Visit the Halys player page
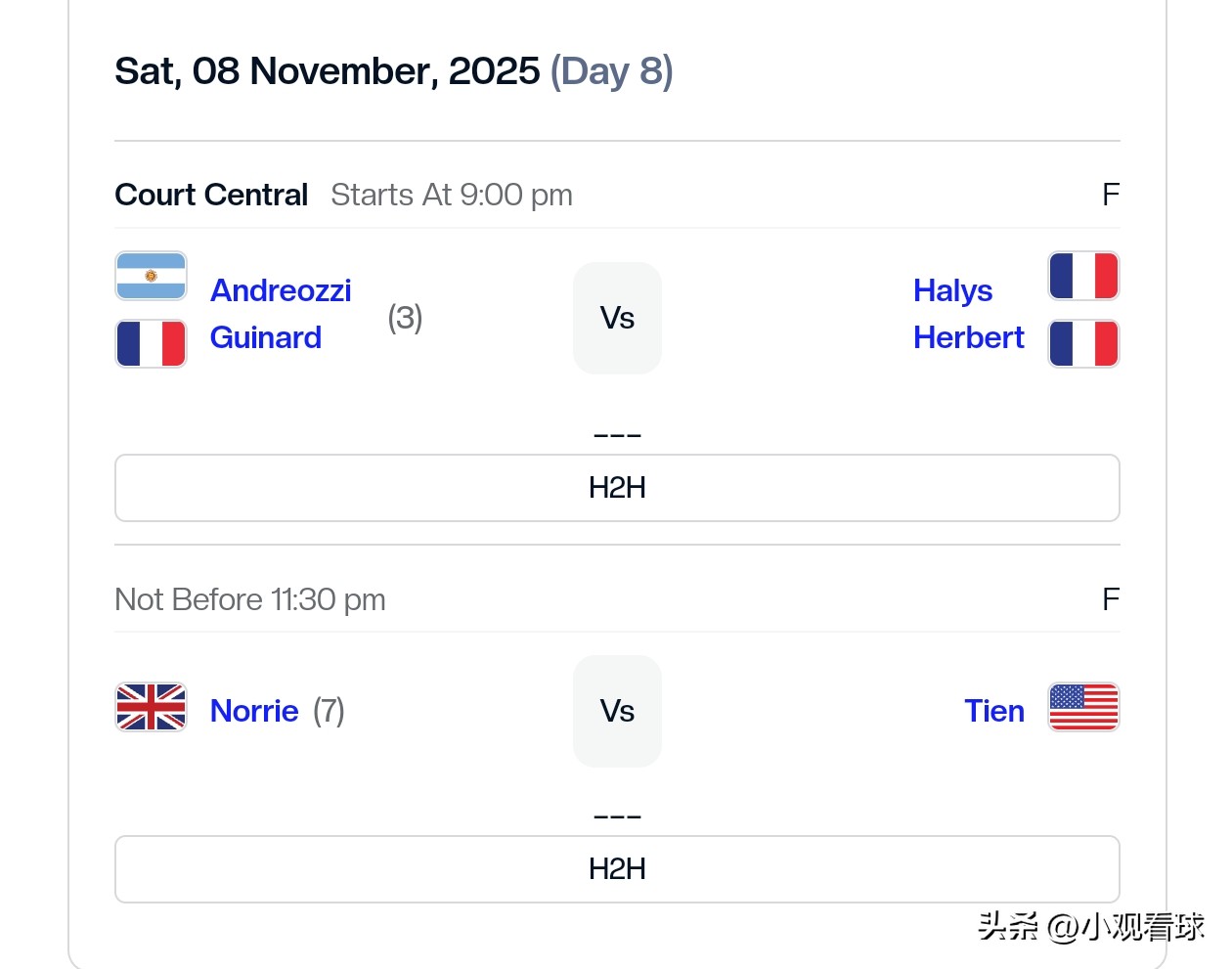 click(x=952, y=290)
